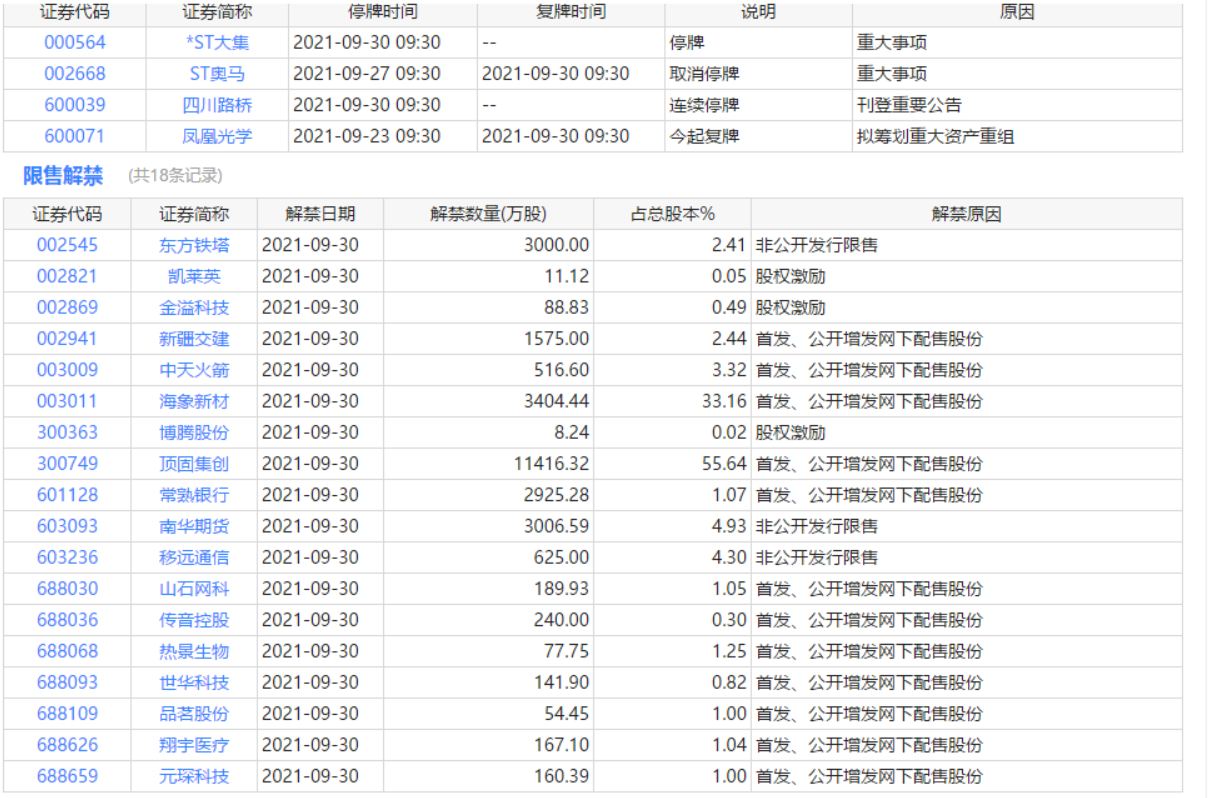Select stock code 002869
1208x798 pixels.
point(67,307)
